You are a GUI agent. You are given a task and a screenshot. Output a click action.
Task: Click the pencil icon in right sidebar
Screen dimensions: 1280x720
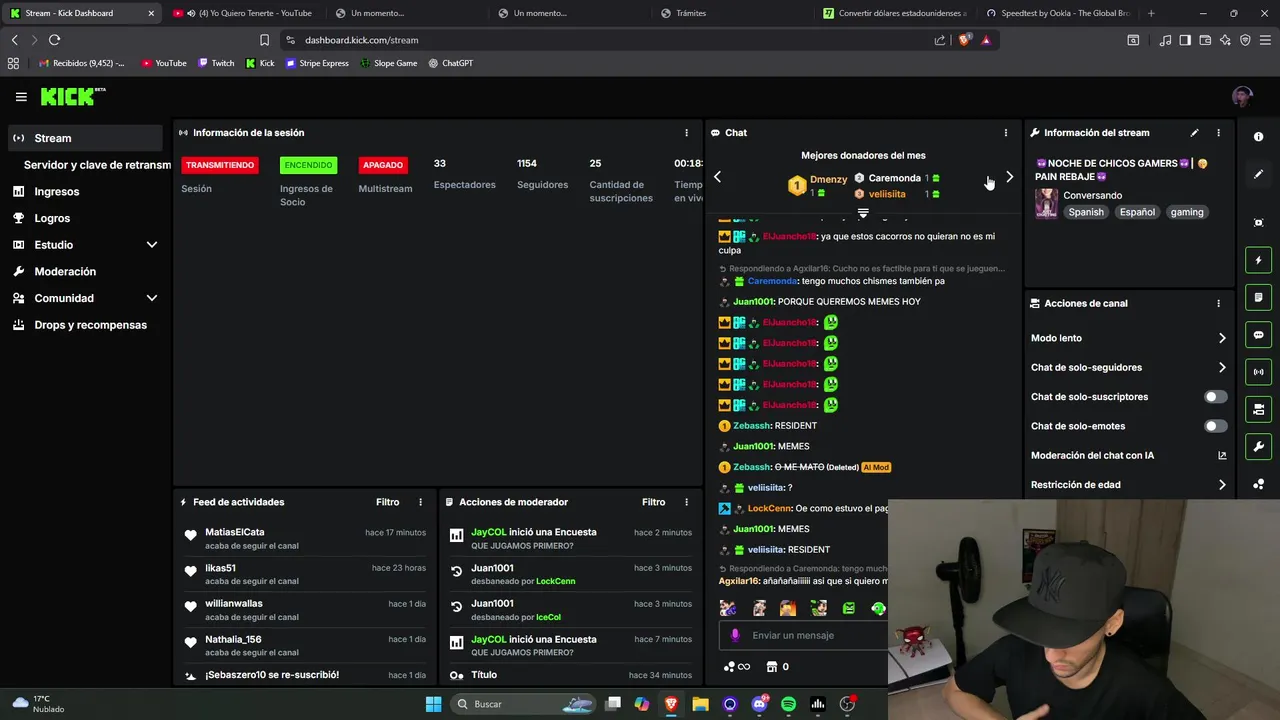(x=1259, y=174)
